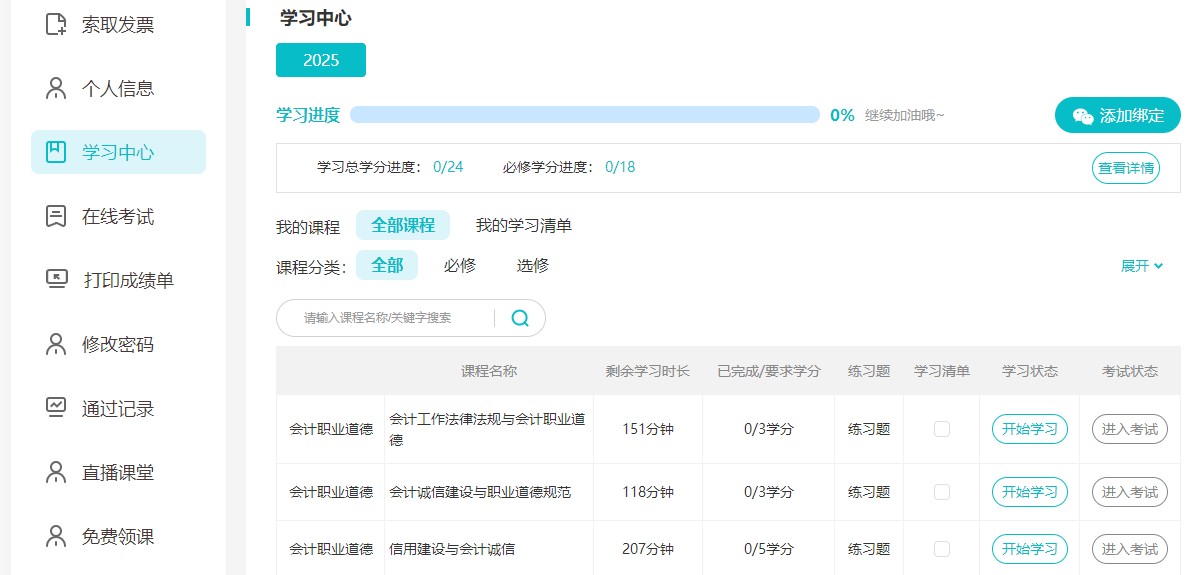Click the 学习进度 progress bar
The height and width of the screenshot is (575, 1201).
(584, 115)
